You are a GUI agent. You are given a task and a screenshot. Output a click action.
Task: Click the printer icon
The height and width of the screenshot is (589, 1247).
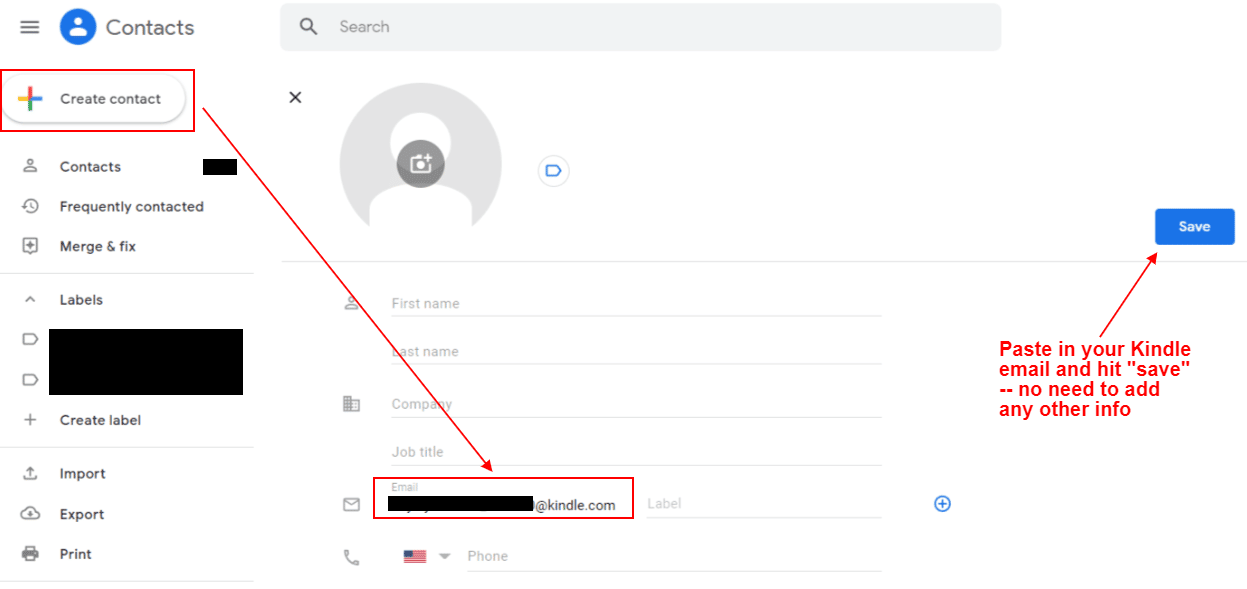coord(30,554)
